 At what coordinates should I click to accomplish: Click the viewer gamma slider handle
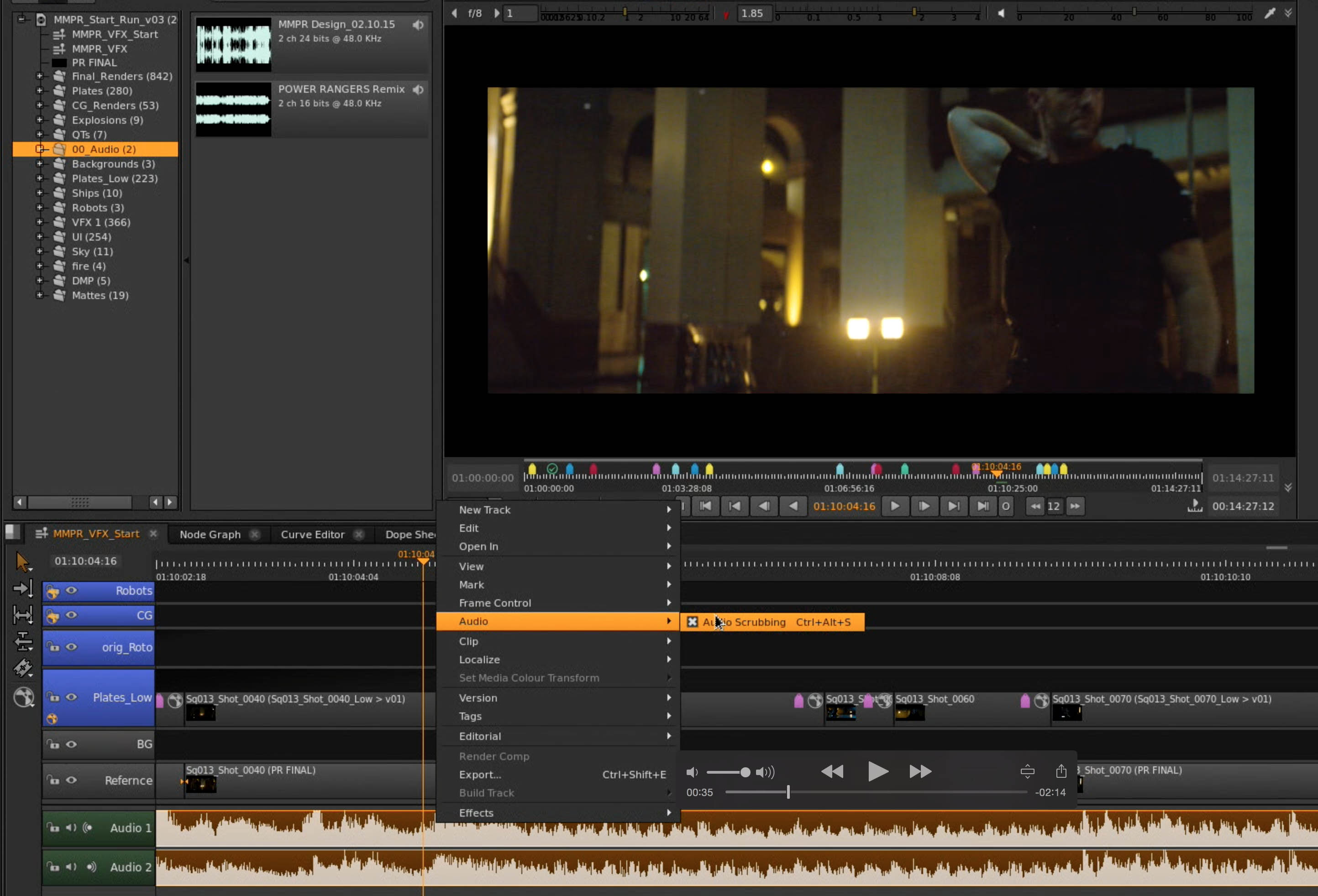click(x=914, y=11)
